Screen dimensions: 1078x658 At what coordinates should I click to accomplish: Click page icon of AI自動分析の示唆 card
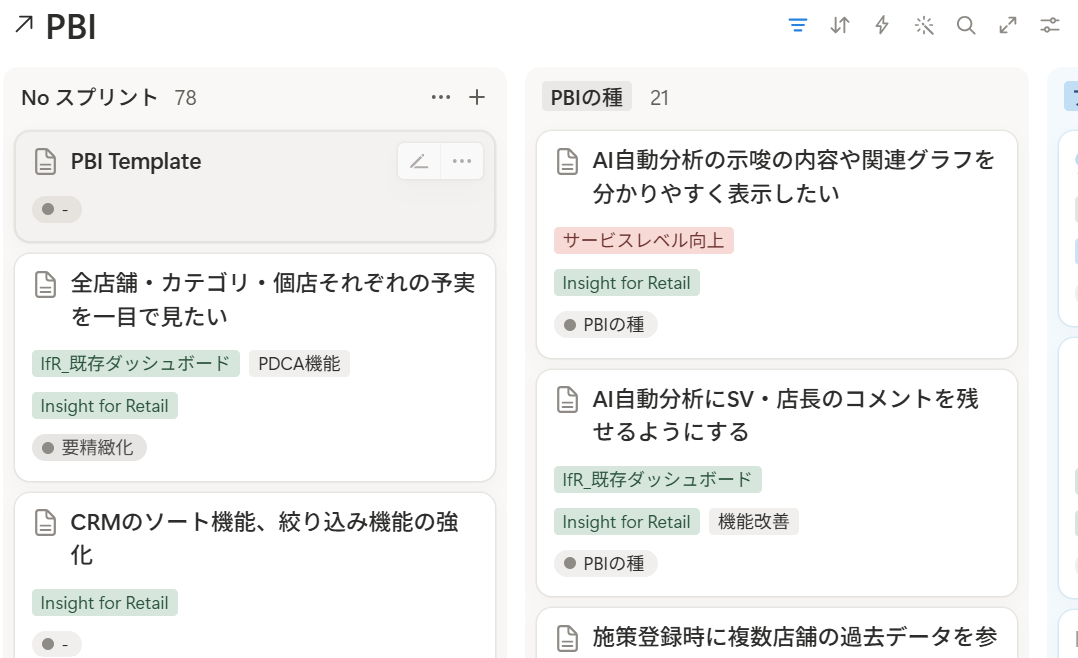coord(567,162)
